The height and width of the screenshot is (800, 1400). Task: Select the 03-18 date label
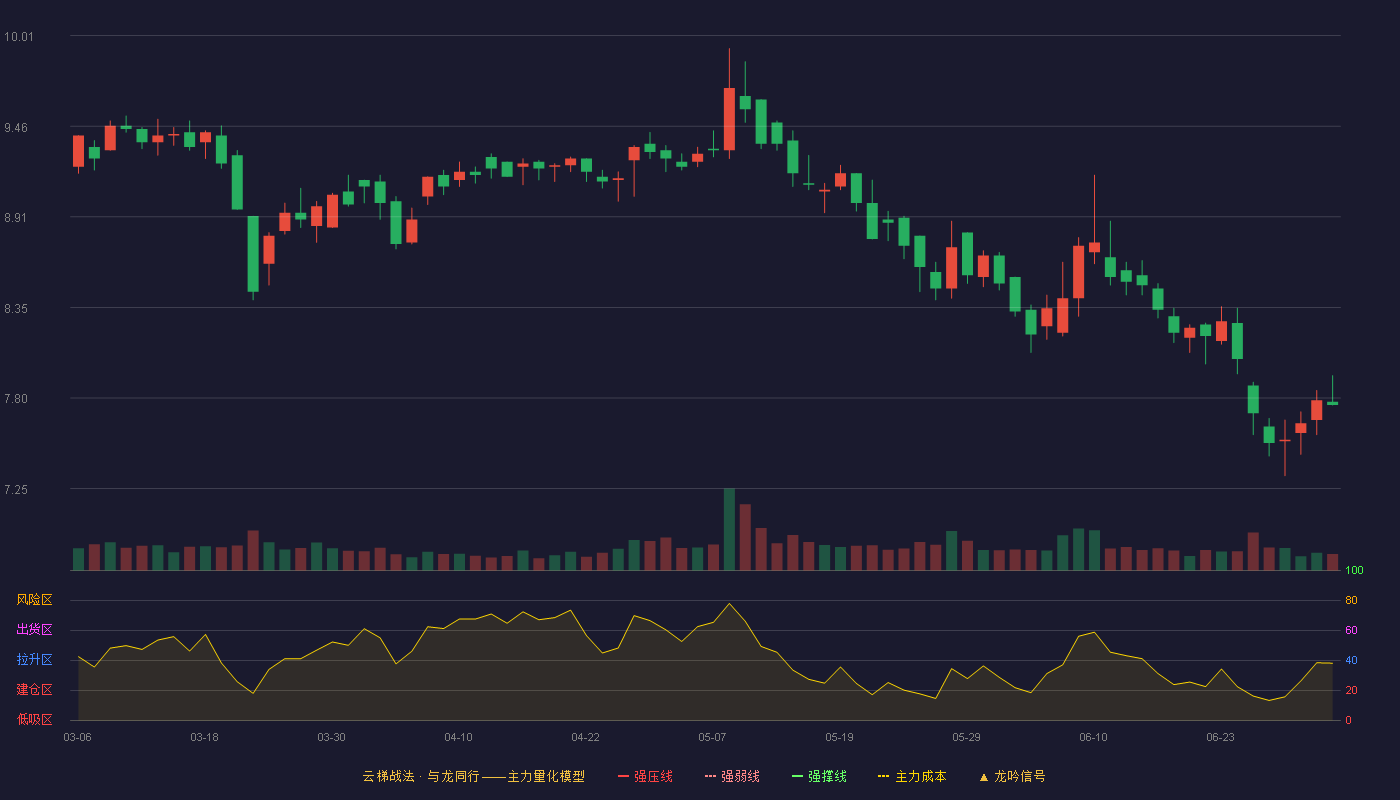204,737
